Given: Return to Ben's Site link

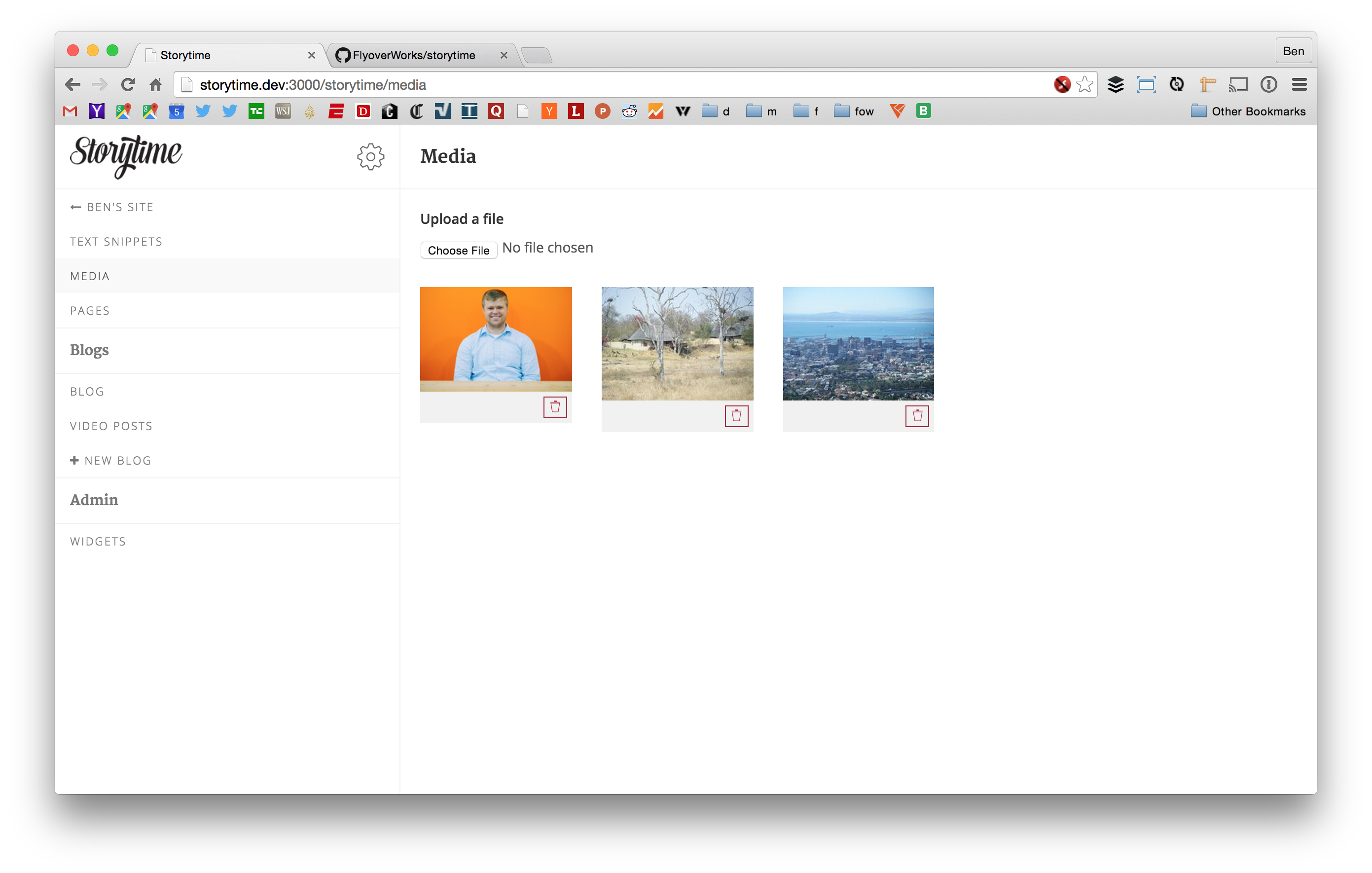Looking at the screenshot, I should 112,207.
